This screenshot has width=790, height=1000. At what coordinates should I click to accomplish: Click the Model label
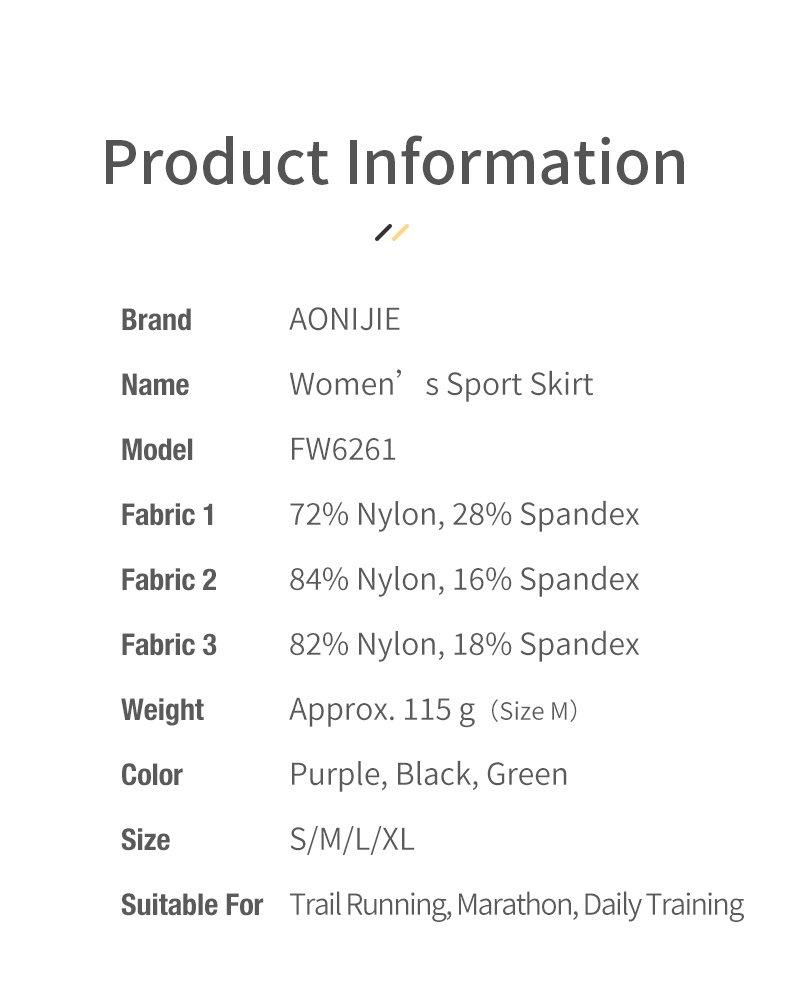pyautogui.click(x=157, y=450)
